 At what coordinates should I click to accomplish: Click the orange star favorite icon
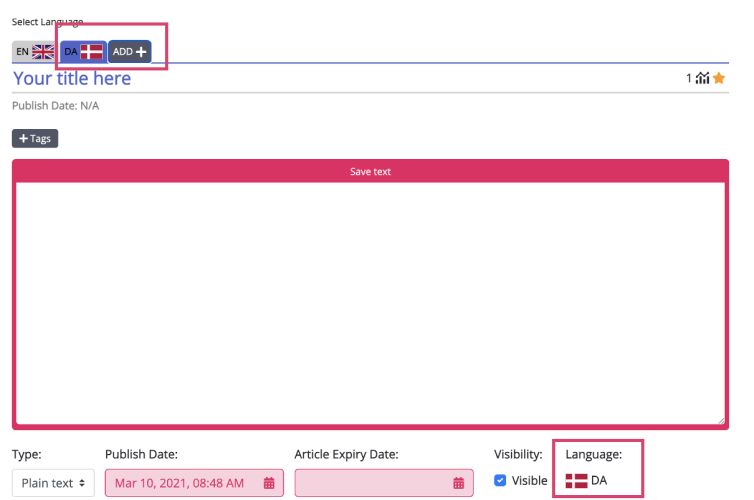tap(719, 79)
